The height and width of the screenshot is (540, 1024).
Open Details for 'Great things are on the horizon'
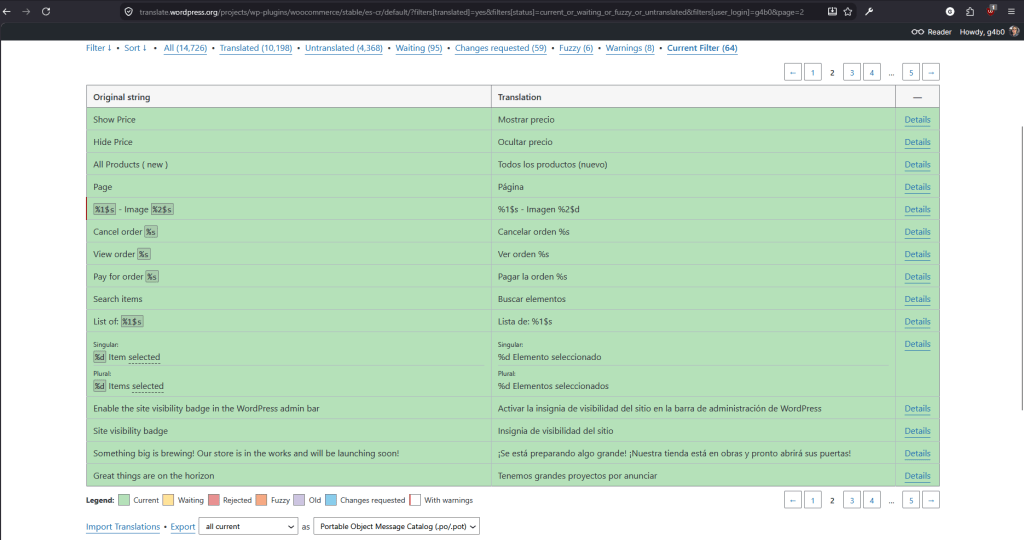(917, 476)
